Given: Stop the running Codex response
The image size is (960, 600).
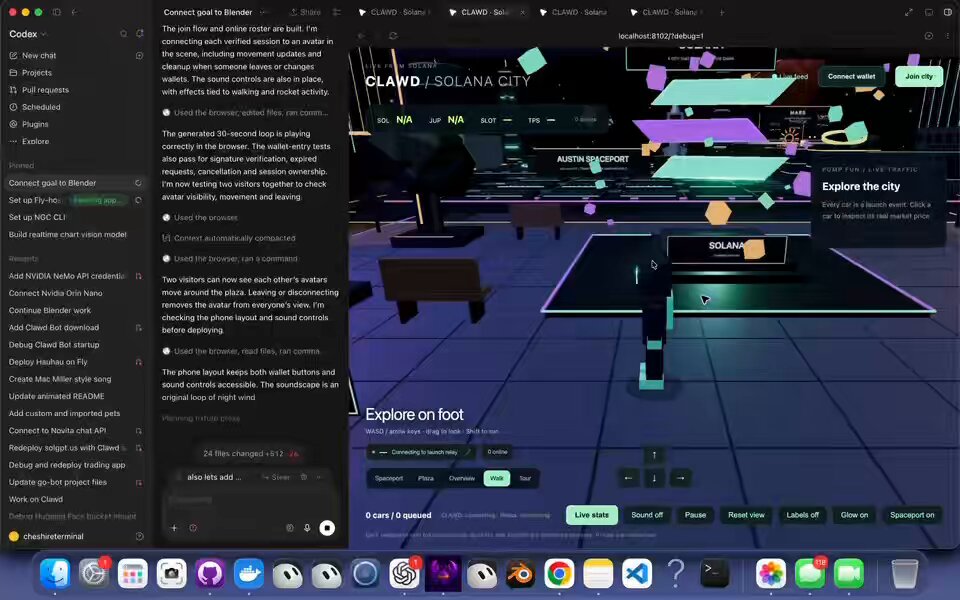Looking at the screenshot, I should 327,528.
